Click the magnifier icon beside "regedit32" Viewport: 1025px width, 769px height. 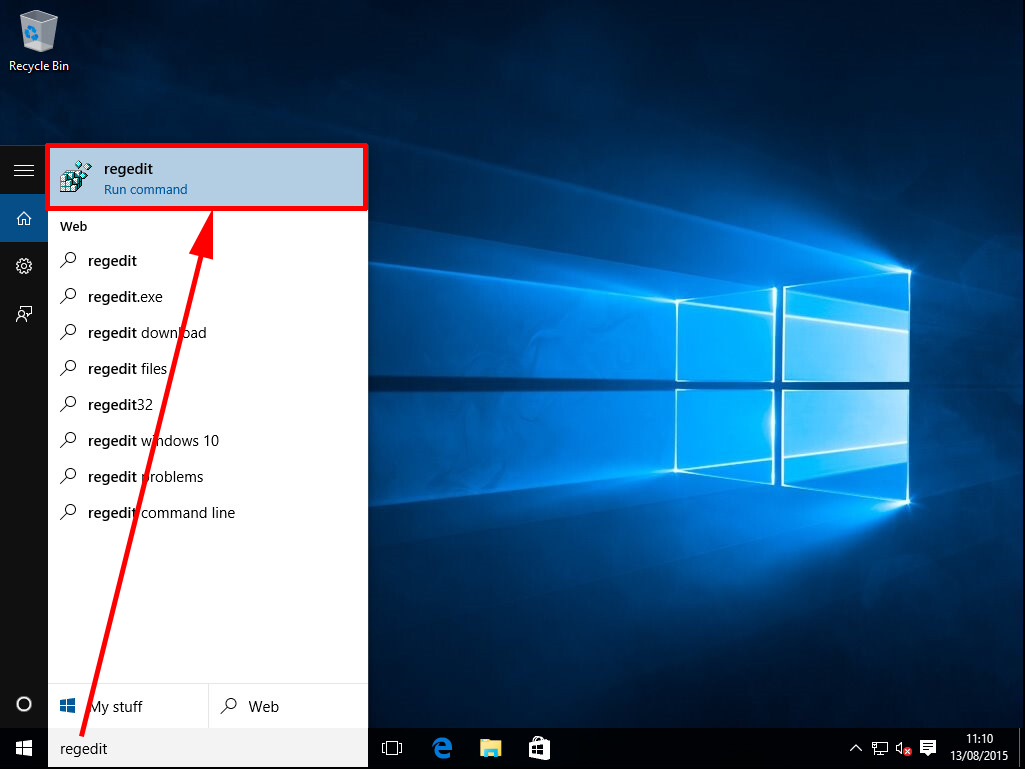point(68,403)
